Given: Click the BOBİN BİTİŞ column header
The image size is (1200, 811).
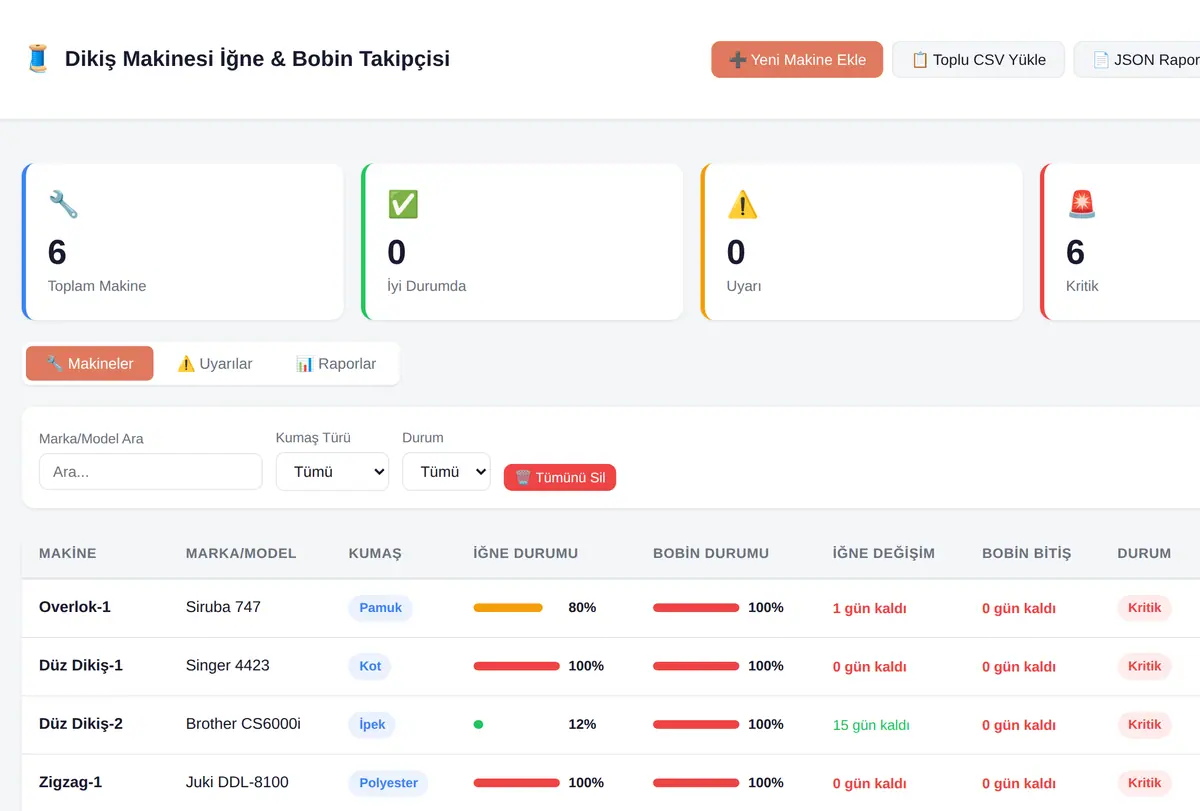Looking at the screenshot, I should pyautogui.click(x=1027, y=553).
